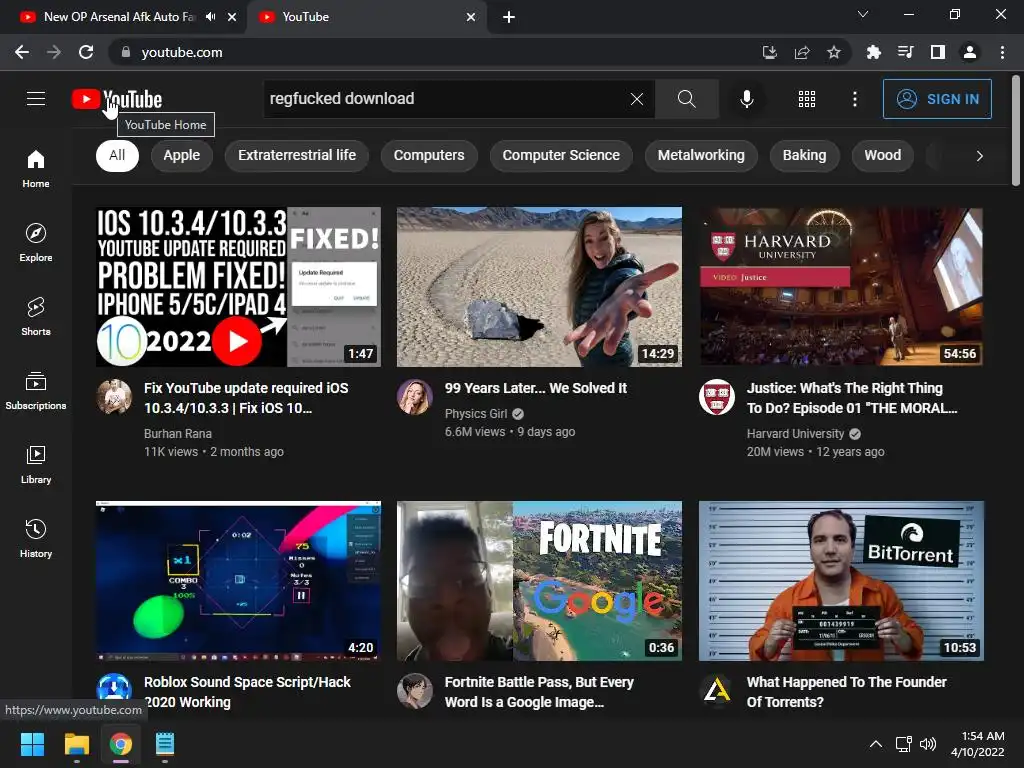Select the Extraterrestrial life filter chip
Screen dimensions: 1024x768
297,155
